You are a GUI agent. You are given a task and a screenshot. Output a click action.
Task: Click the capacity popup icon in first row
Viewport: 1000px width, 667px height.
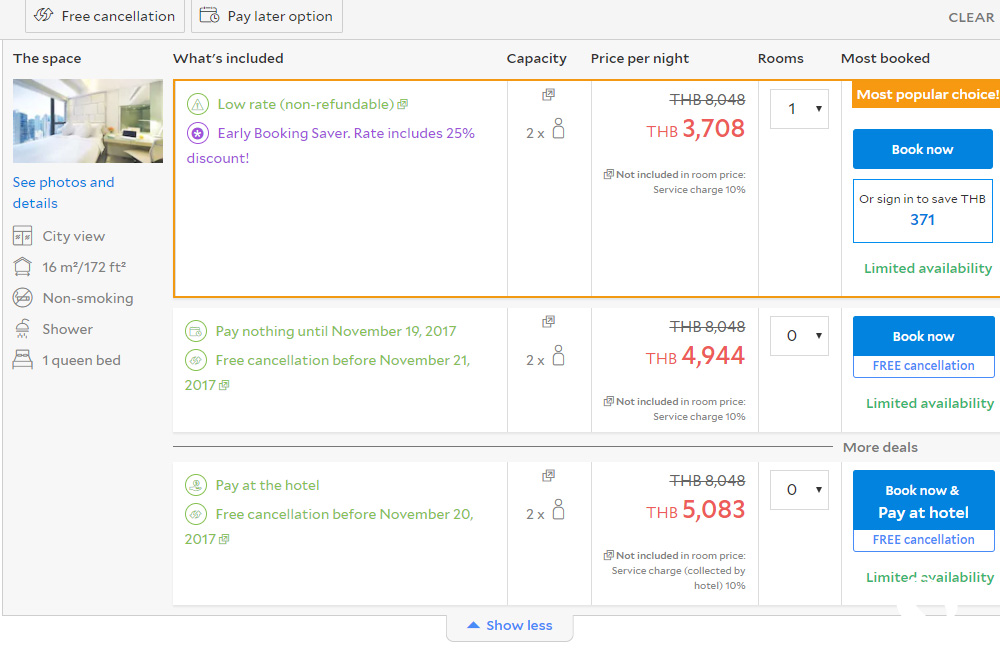(x=548, y=95)
